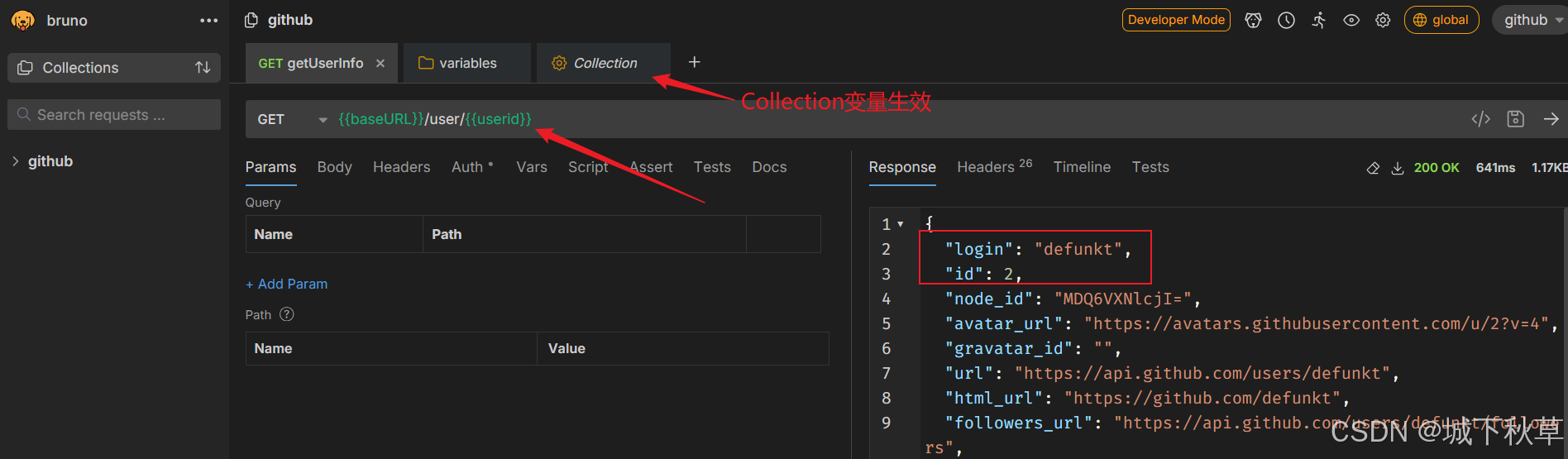
Task: Select the Assert tab
Action: (651, 167)
